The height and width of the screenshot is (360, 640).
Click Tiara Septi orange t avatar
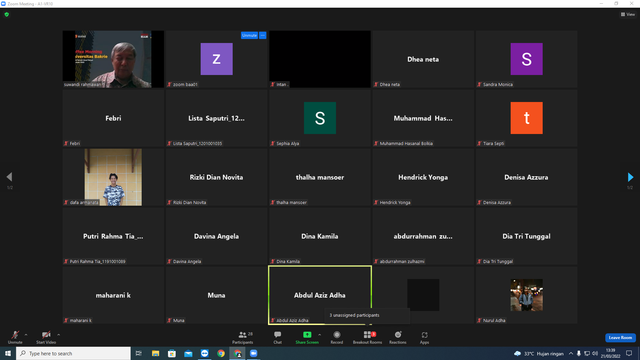click(527, 118)
